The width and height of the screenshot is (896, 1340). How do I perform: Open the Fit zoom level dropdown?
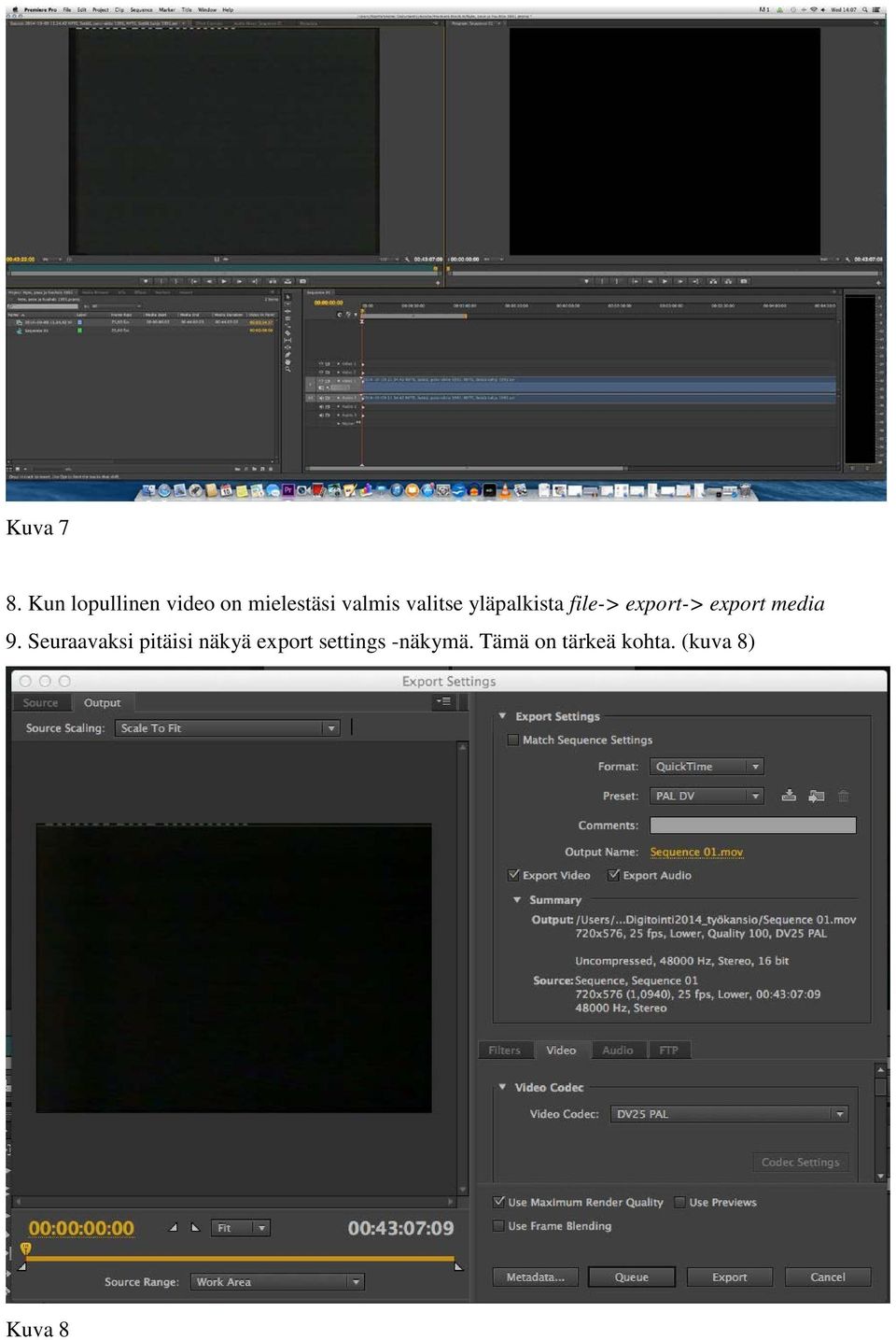pyautogui.click(x=241, y=1228)
